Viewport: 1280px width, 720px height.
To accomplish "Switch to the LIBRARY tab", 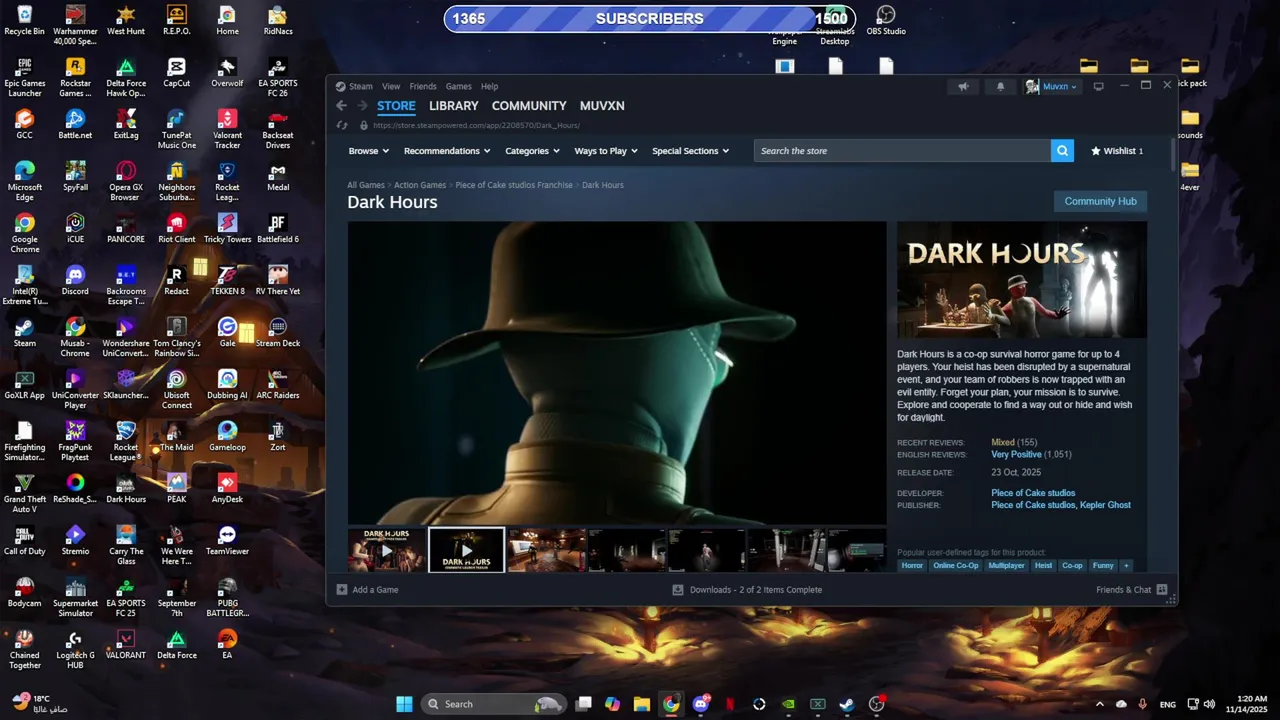I will tap(453, 106).
